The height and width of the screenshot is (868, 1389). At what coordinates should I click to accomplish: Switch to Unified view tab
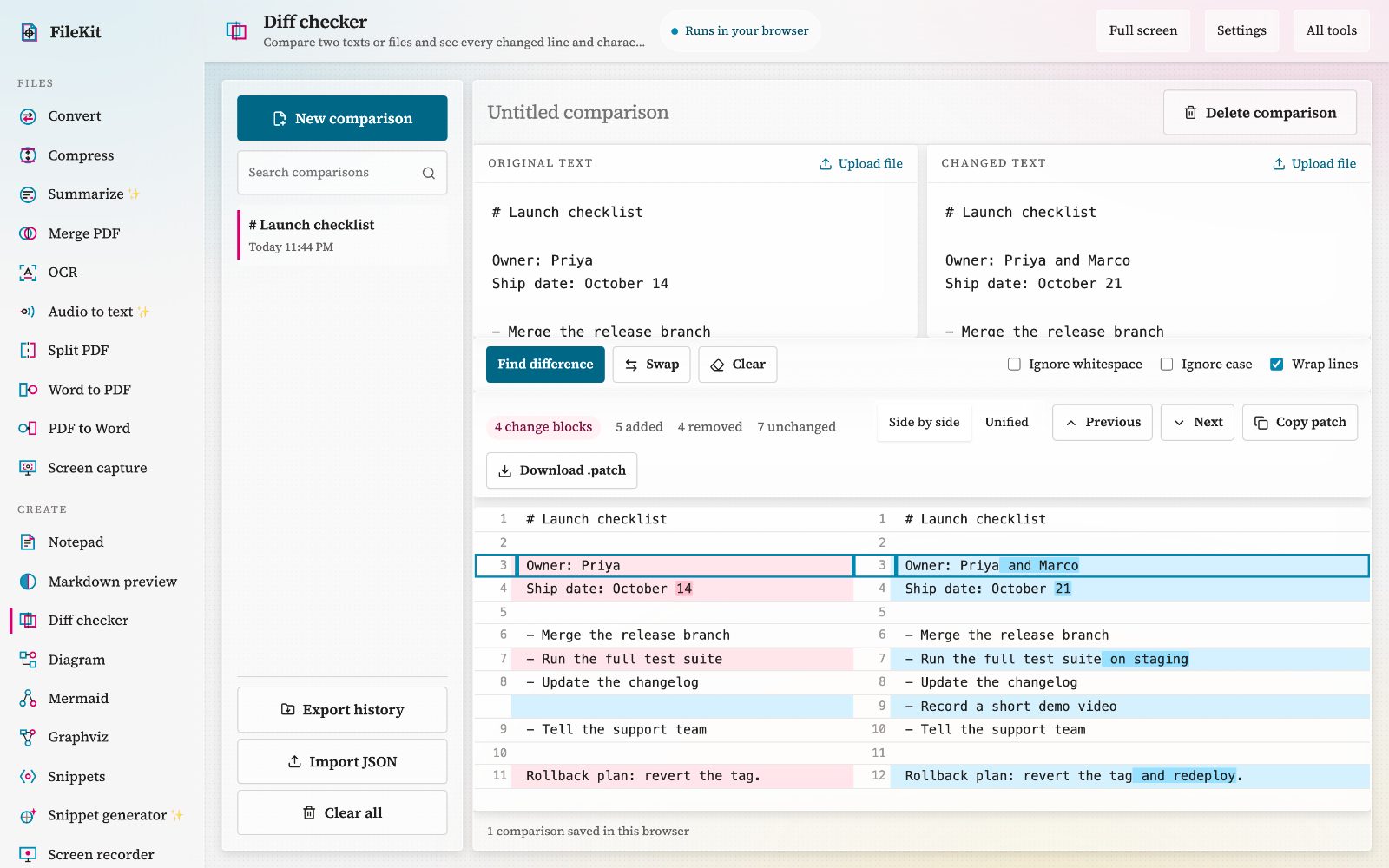[1006, 422]
